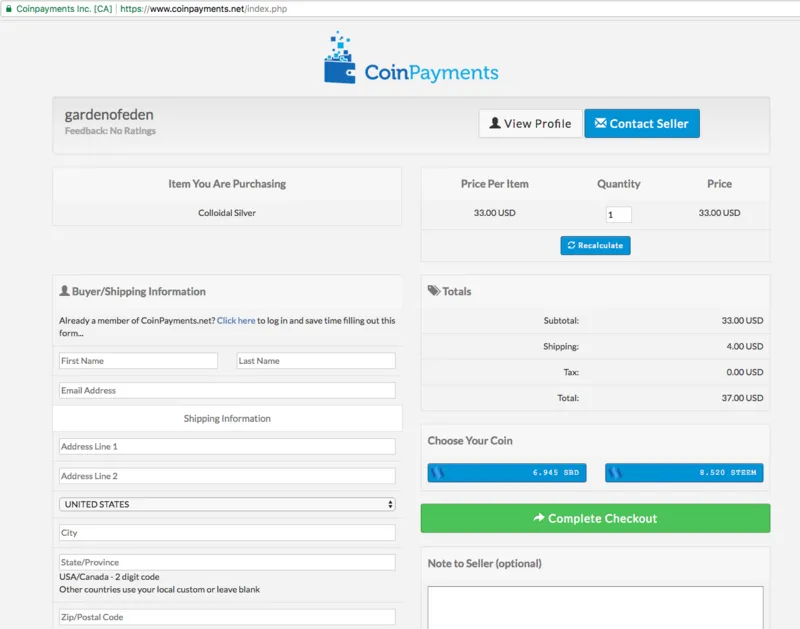
Task: Focus the Last Name field
Action: pyautogui.click(x=316, y=361)
